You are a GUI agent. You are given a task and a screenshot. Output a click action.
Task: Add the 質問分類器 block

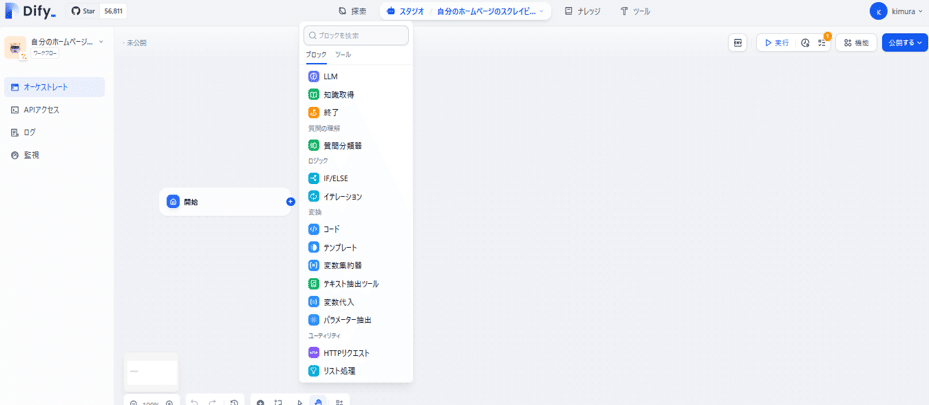(x=356, y=145)
